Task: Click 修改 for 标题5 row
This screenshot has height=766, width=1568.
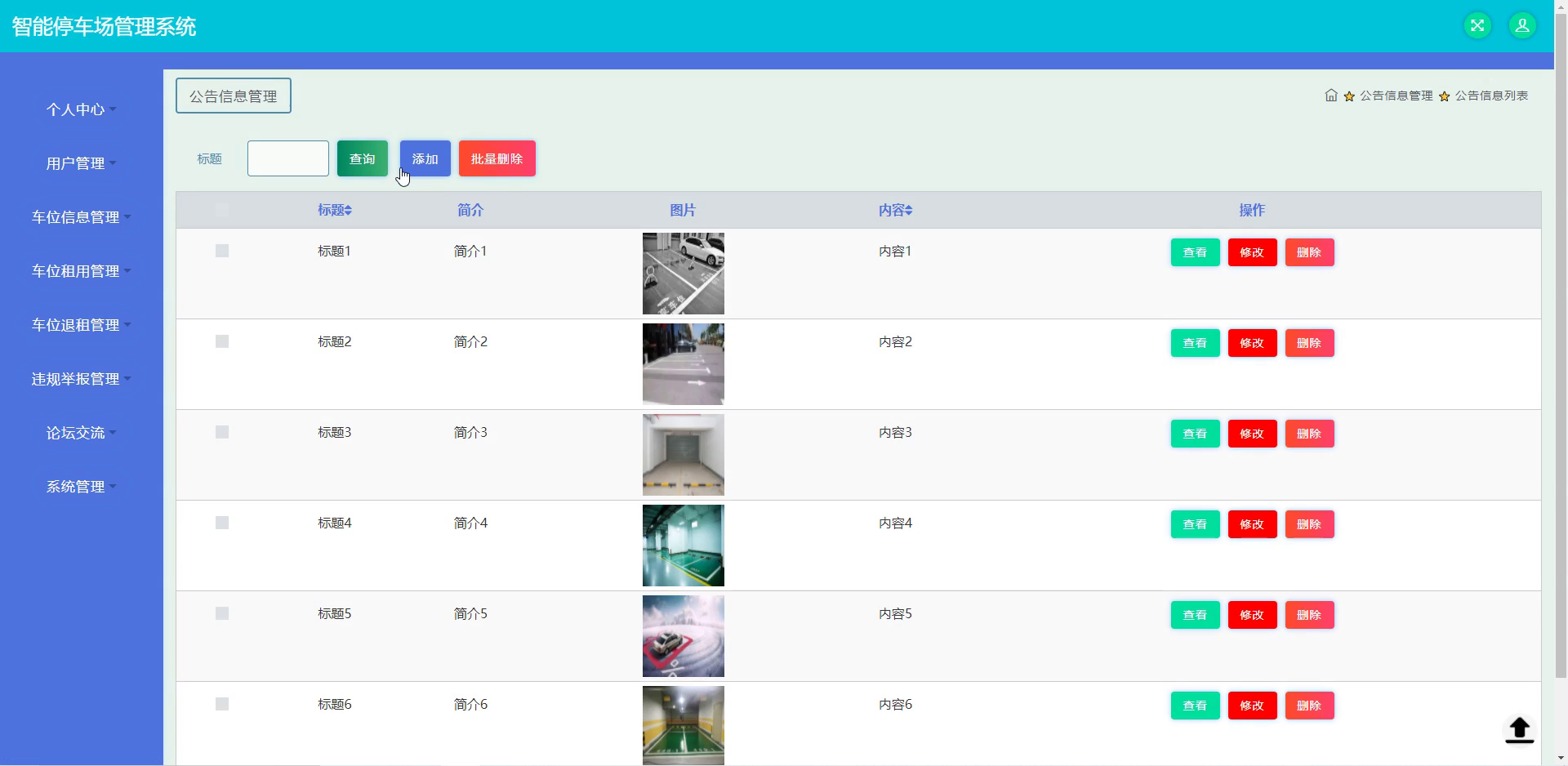Action: [1252, 615]
